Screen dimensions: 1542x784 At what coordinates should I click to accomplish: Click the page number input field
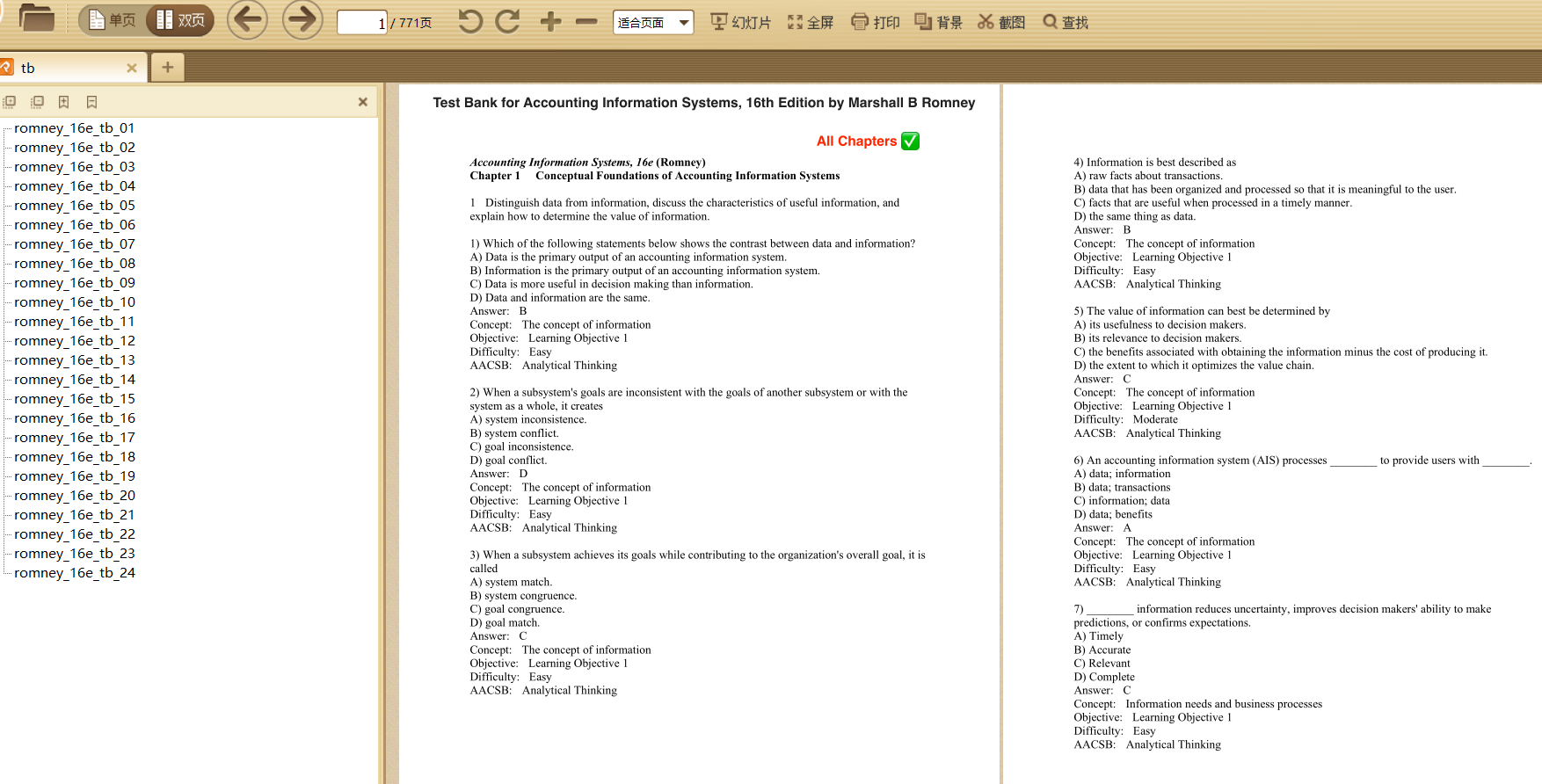362,22
